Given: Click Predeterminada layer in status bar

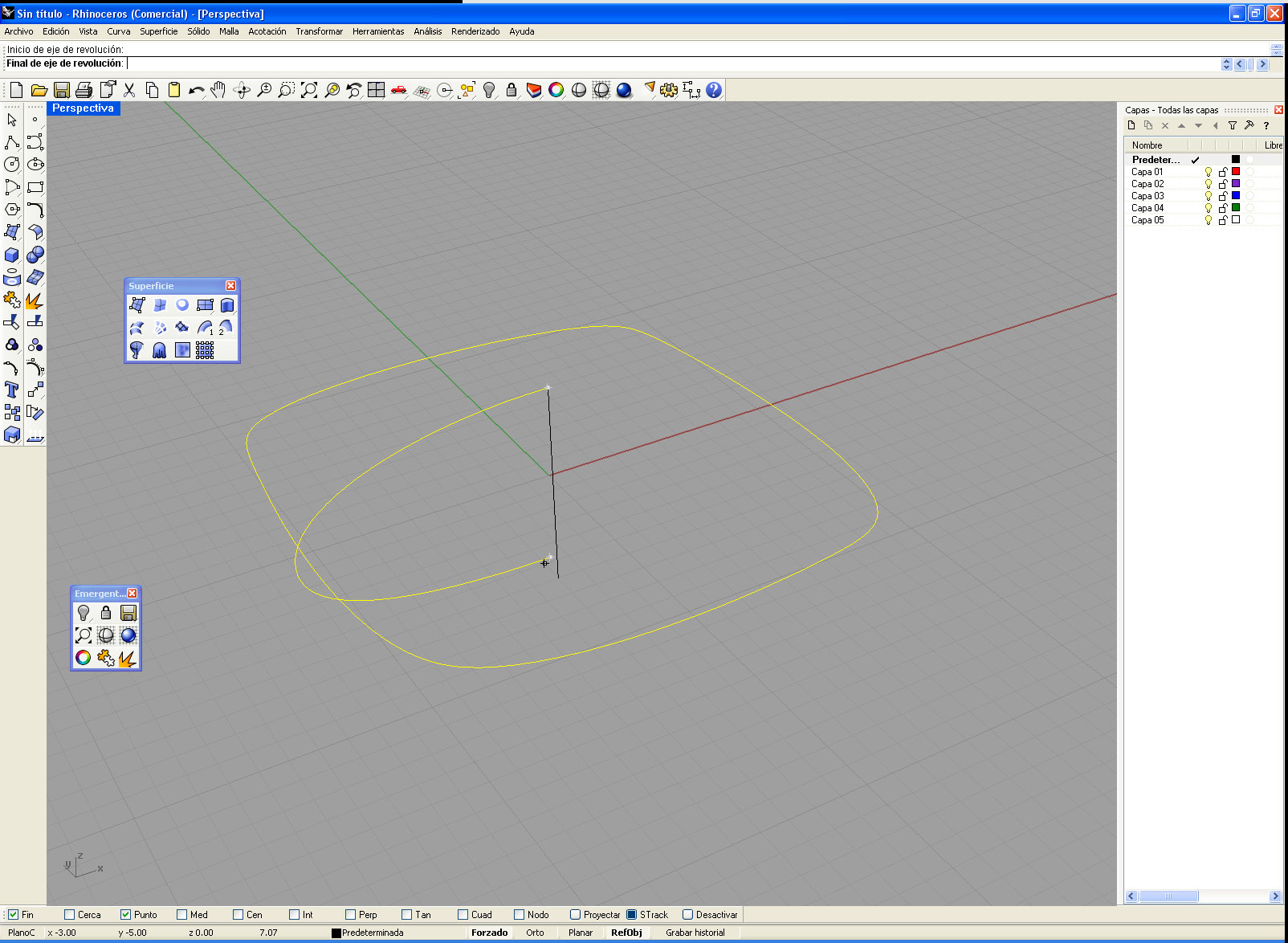Looking at the screenshot, I should click(x=369, y=933).
